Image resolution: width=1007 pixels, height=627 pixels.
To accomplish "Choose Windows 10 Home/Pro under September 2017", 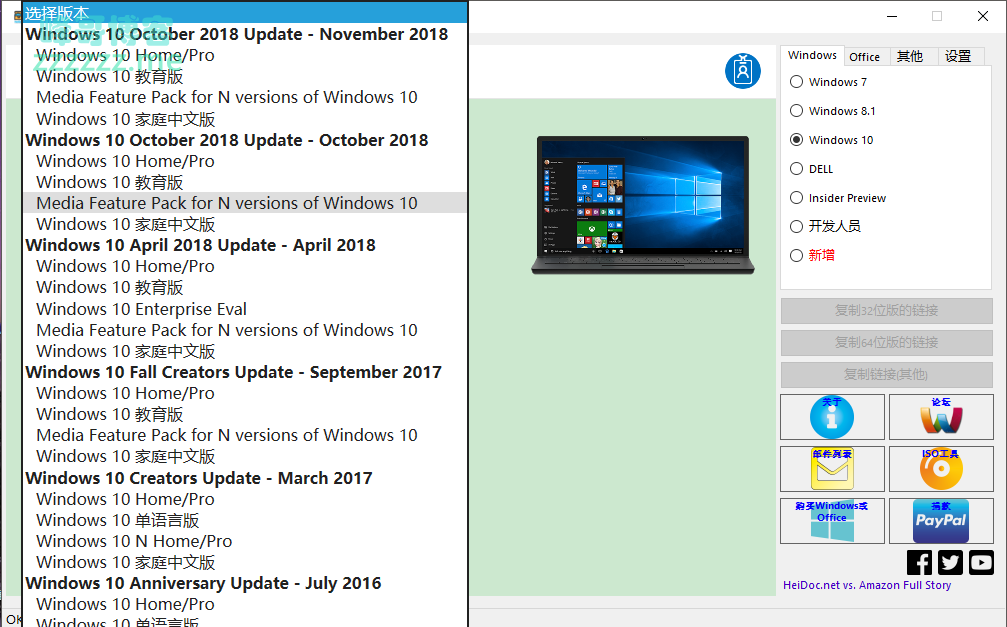I will coord(245,393).
